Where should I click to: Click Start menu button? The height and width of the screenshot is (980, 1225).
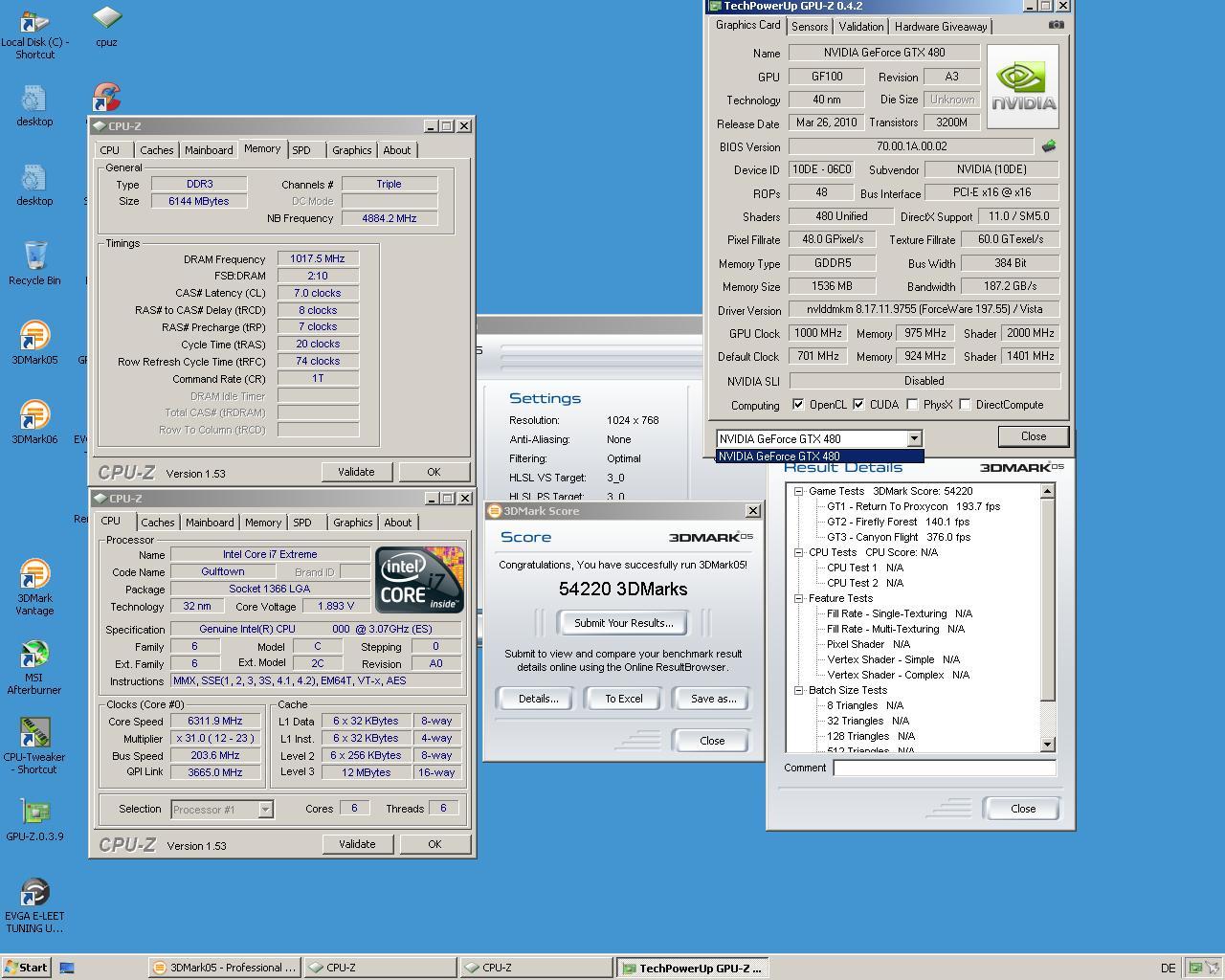click(x=26, y=968)
